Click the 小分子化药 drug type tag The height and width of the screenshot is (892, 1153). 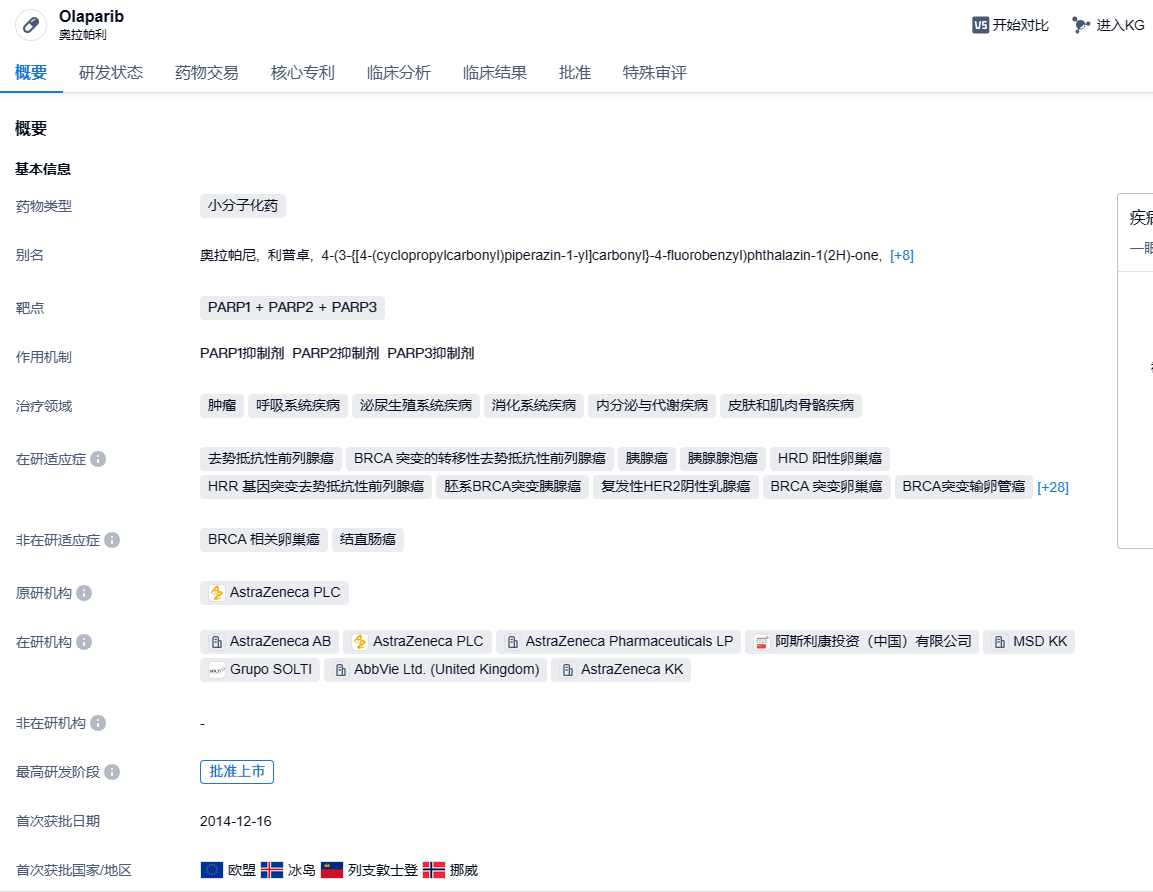click(243, 206)
